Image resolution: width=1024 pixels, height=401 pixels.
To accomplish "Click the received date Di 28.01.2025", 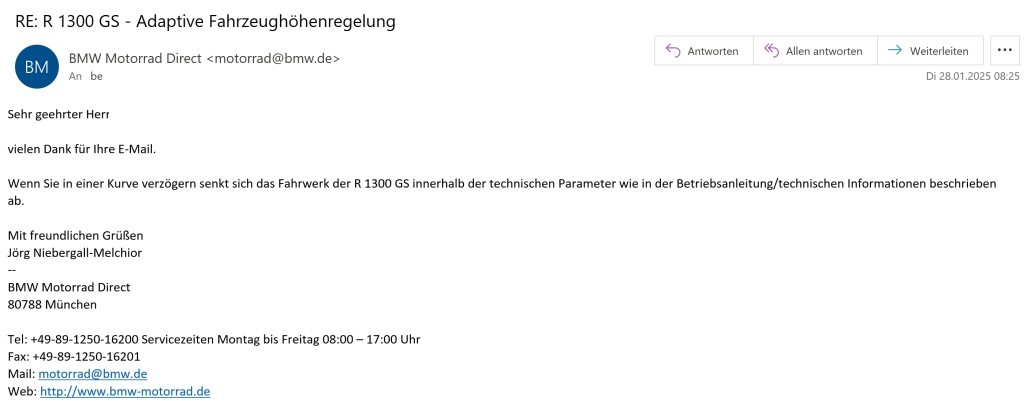I will click(972, 76).
